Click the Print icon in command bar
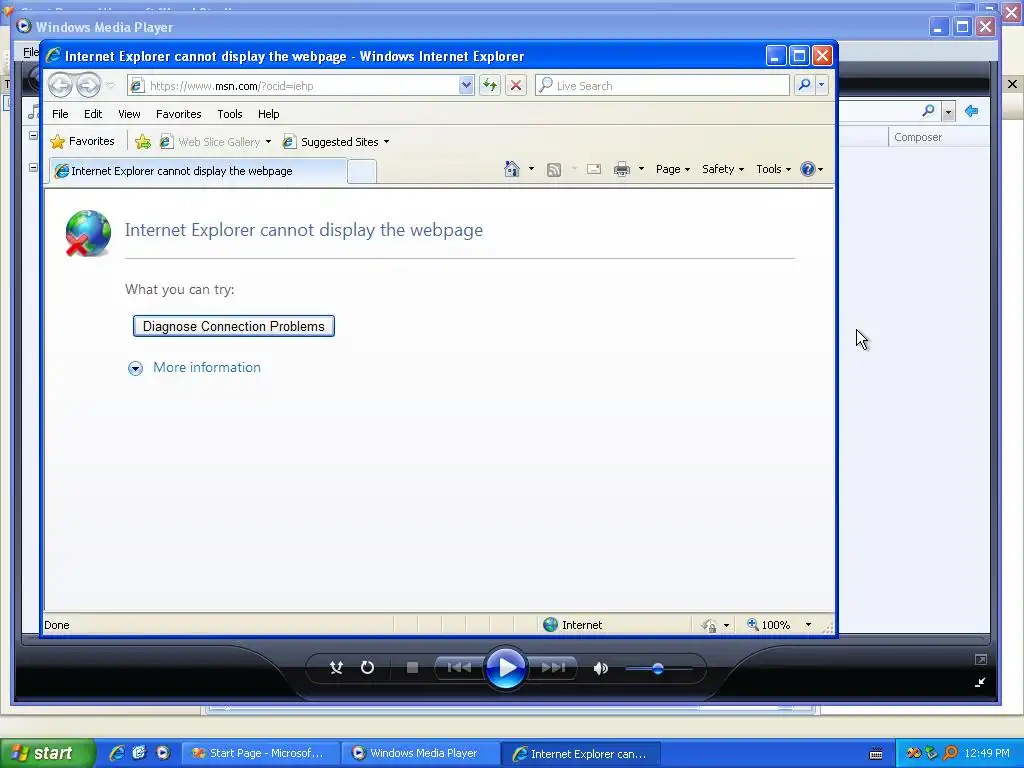The height and width of the screenshot is (768, 1024). click(622, 170)
